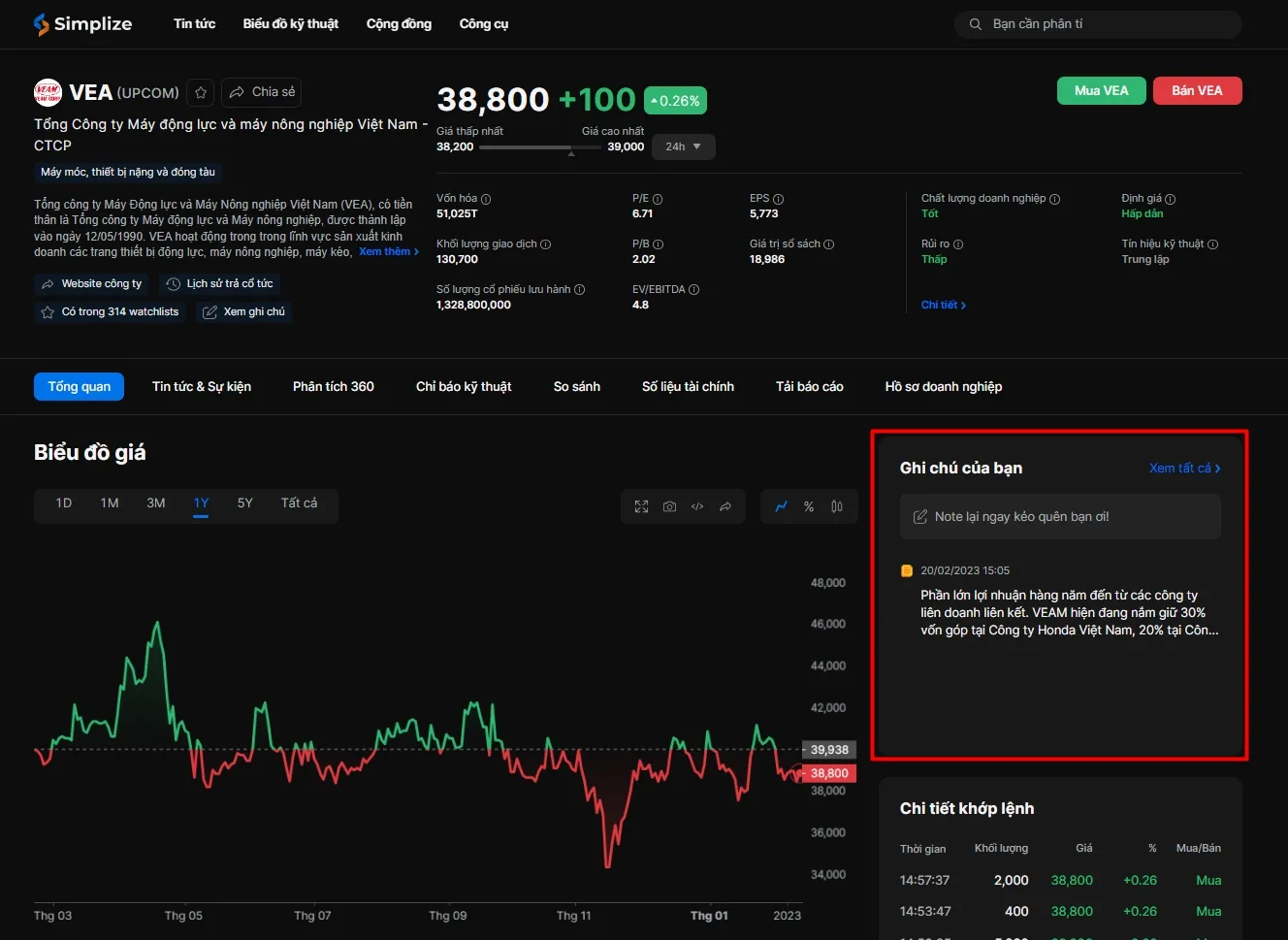Image resolution: width=1288 pixels, height=940 pixels.
Task: Open info icon beside Giá trị sổ sách
Action: 828,244
